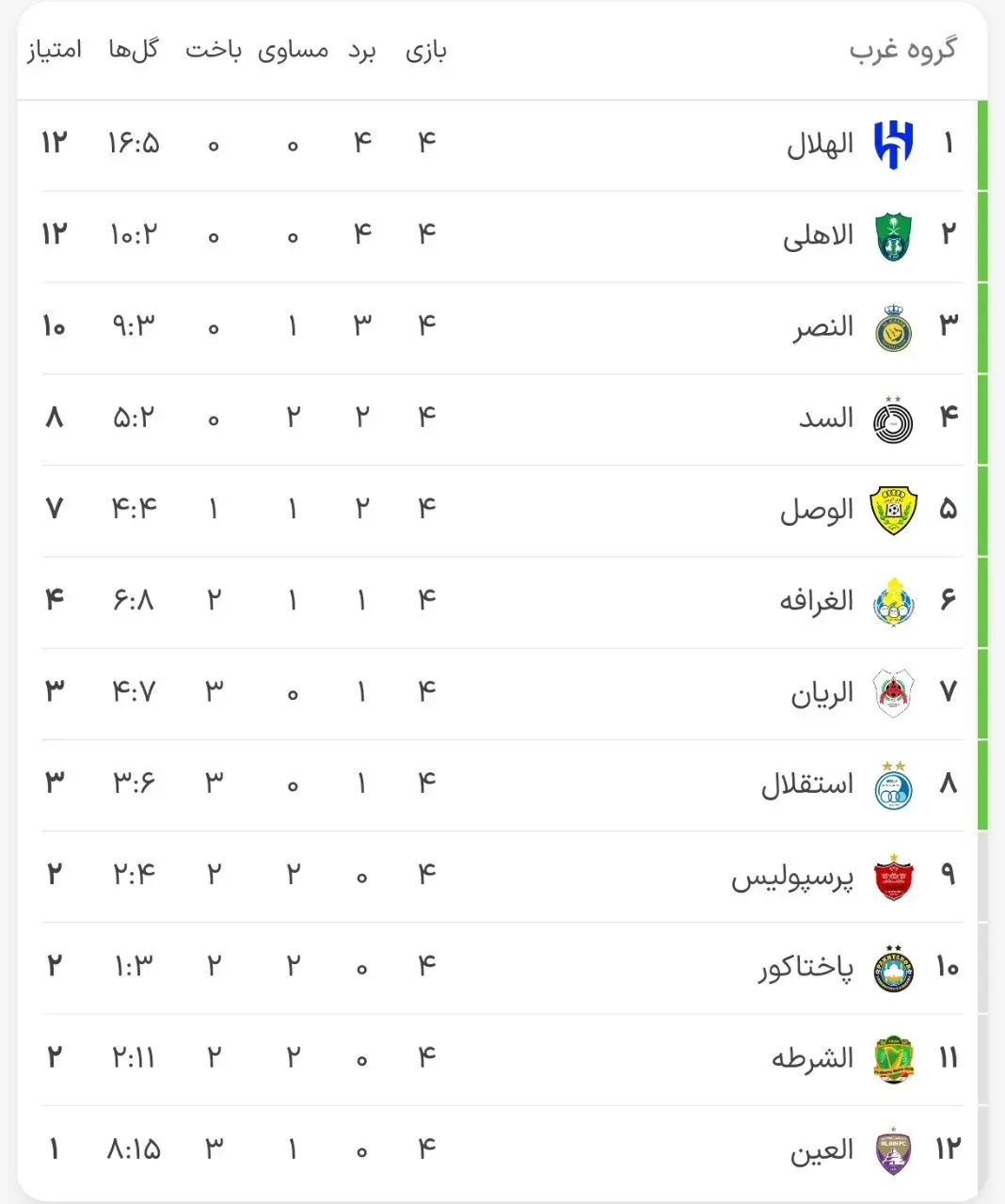Open the Esteghlal blue club logo
Image resolution: width=1005 pixels, height=1204 pixels.
pos(893,785)
